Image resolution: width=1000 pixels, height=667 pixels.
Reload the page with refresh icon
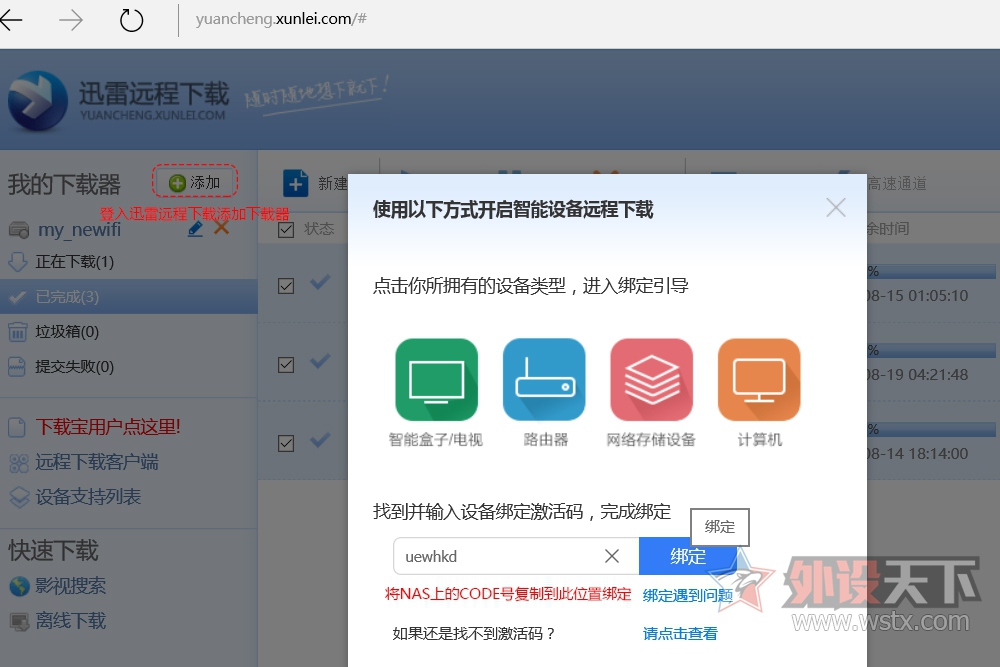pos(131,20)
